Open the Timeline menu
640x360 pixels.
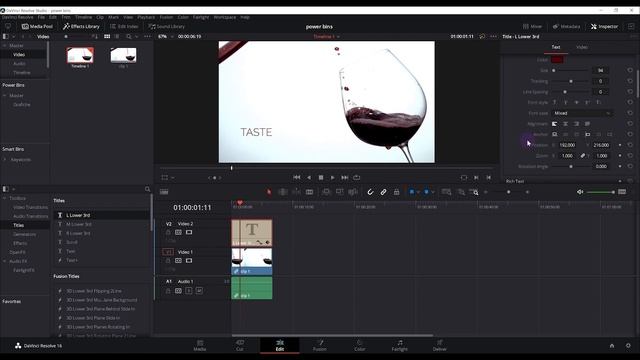(x=83, y=17)
